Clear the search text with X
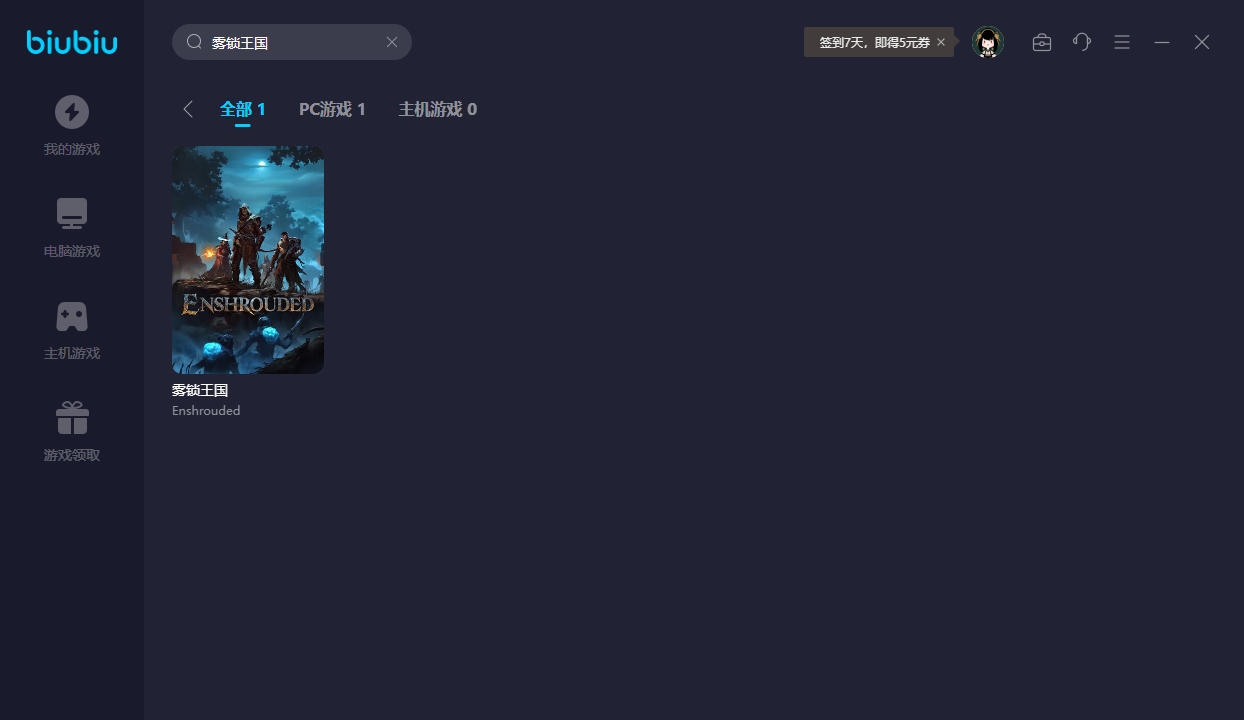 coord(392,42)
